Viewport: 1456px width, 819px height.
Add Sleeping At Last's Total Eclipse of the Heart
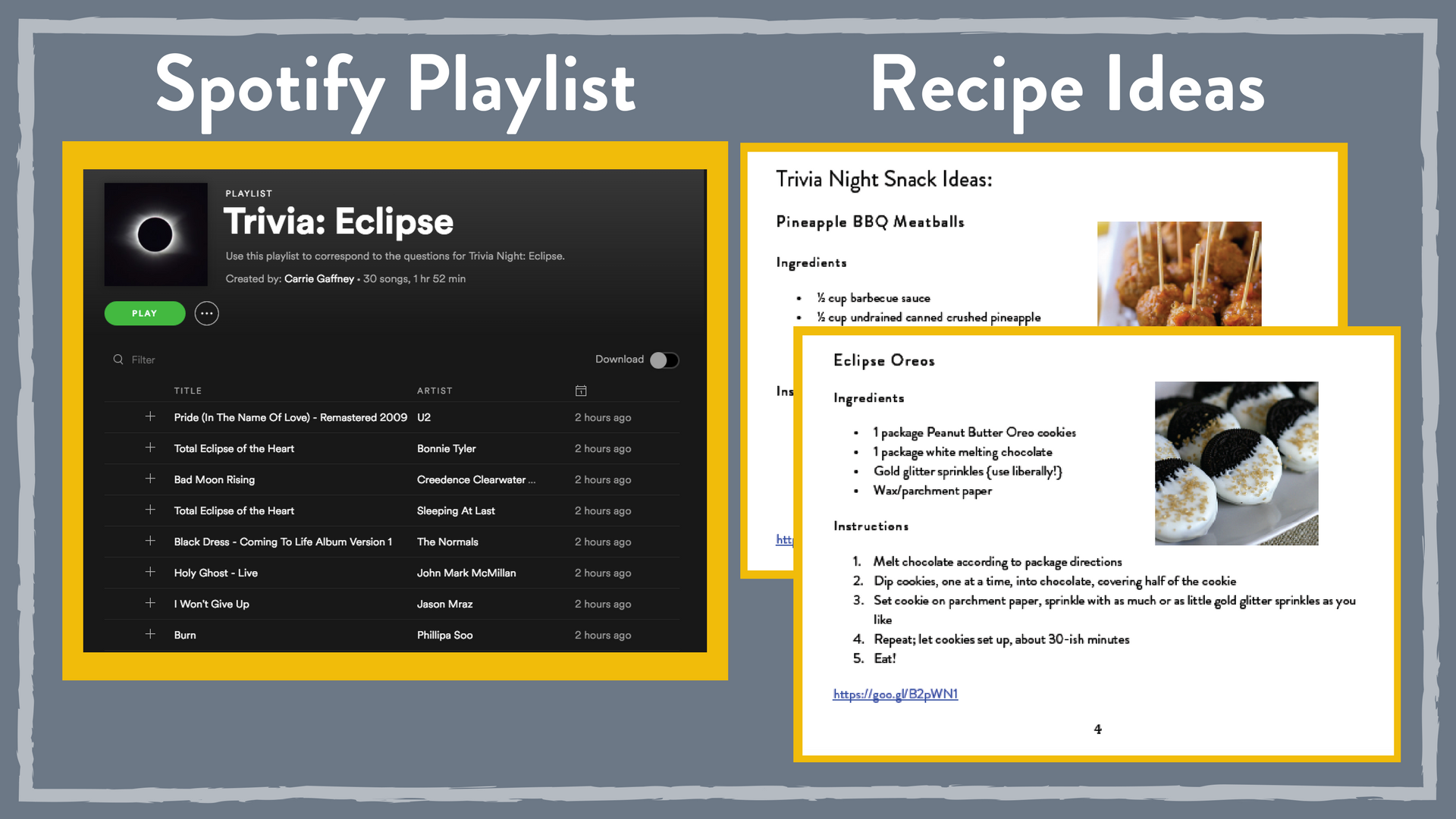(x=150, y=510)
